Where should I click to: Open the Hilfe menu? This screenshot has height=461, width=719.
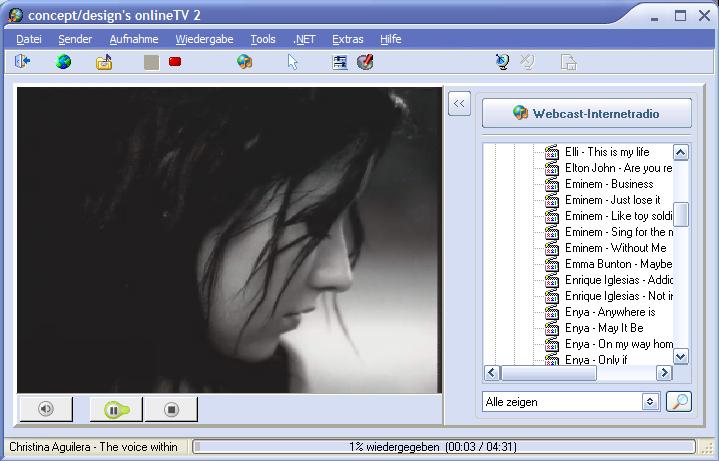tap(391, 39)
